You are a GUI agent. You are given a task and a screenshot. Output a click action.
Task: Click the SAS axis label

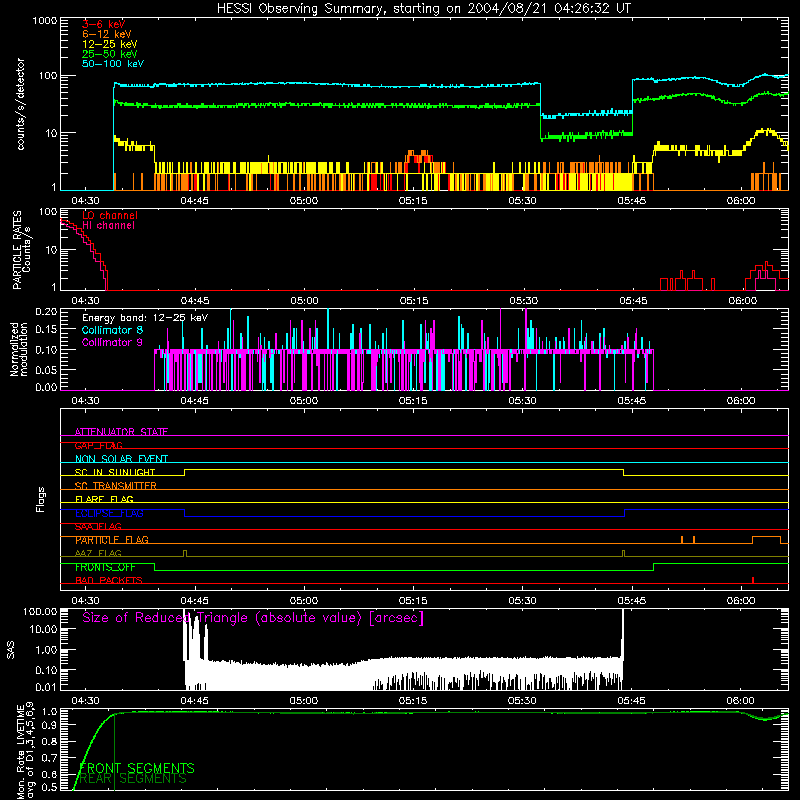tap(10, 649)
